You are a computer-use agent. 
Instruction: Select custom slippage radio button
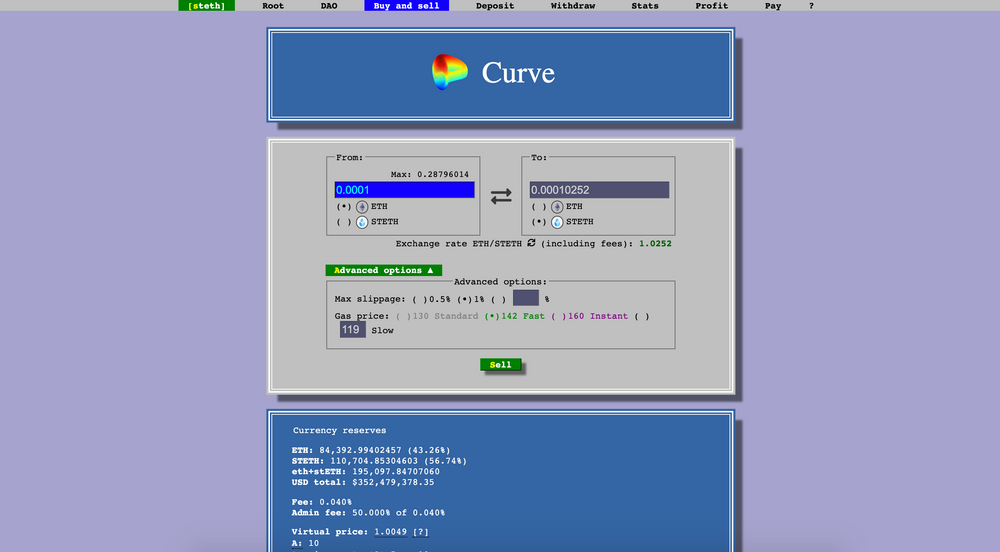[498, 299]
